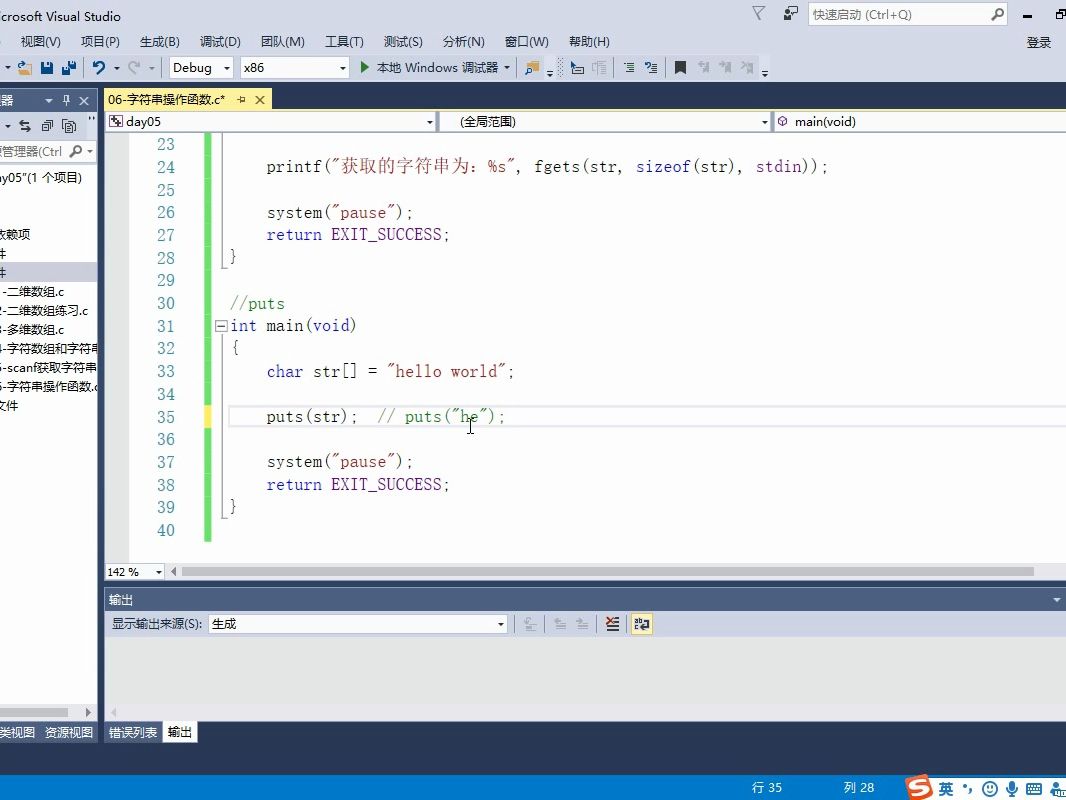Open the 测试(S) menu
1066x800 pixels.
click(x=403, y=41)
